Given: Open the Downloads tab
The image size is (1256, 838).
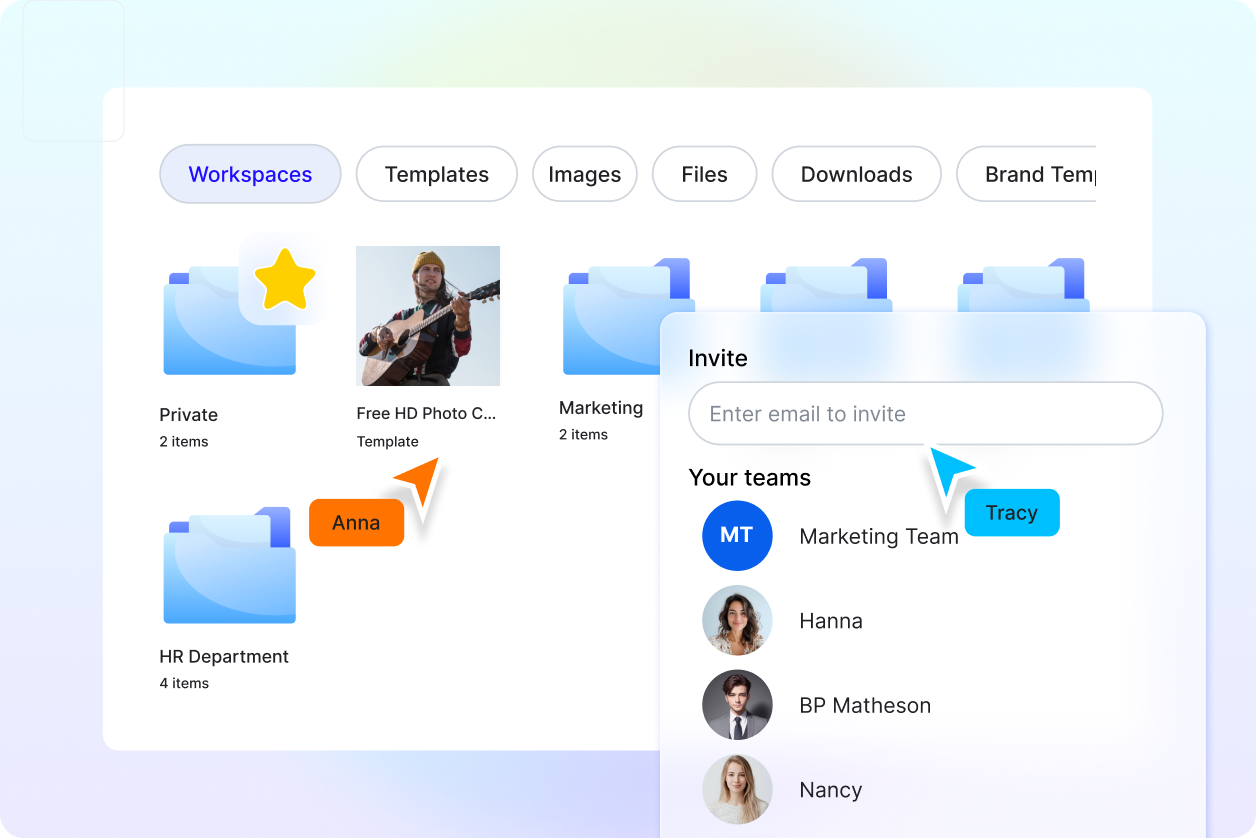Looking at the screenshot, I should point(856,174).
